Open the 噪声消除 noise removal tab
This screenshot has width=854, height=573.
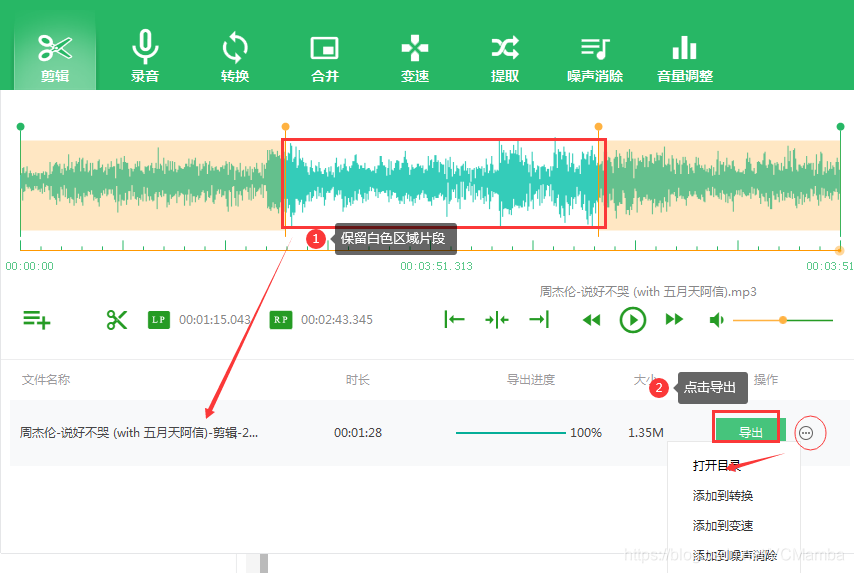595,58
